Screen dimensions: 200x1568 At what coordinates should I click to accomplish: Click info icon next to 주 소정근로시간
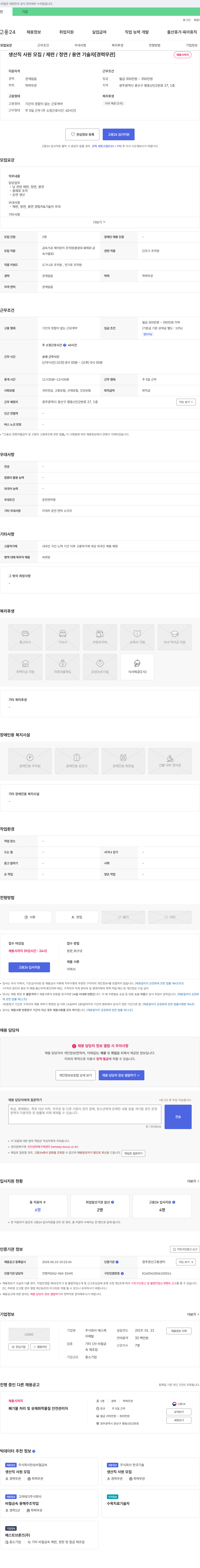[x=64, y=345]
